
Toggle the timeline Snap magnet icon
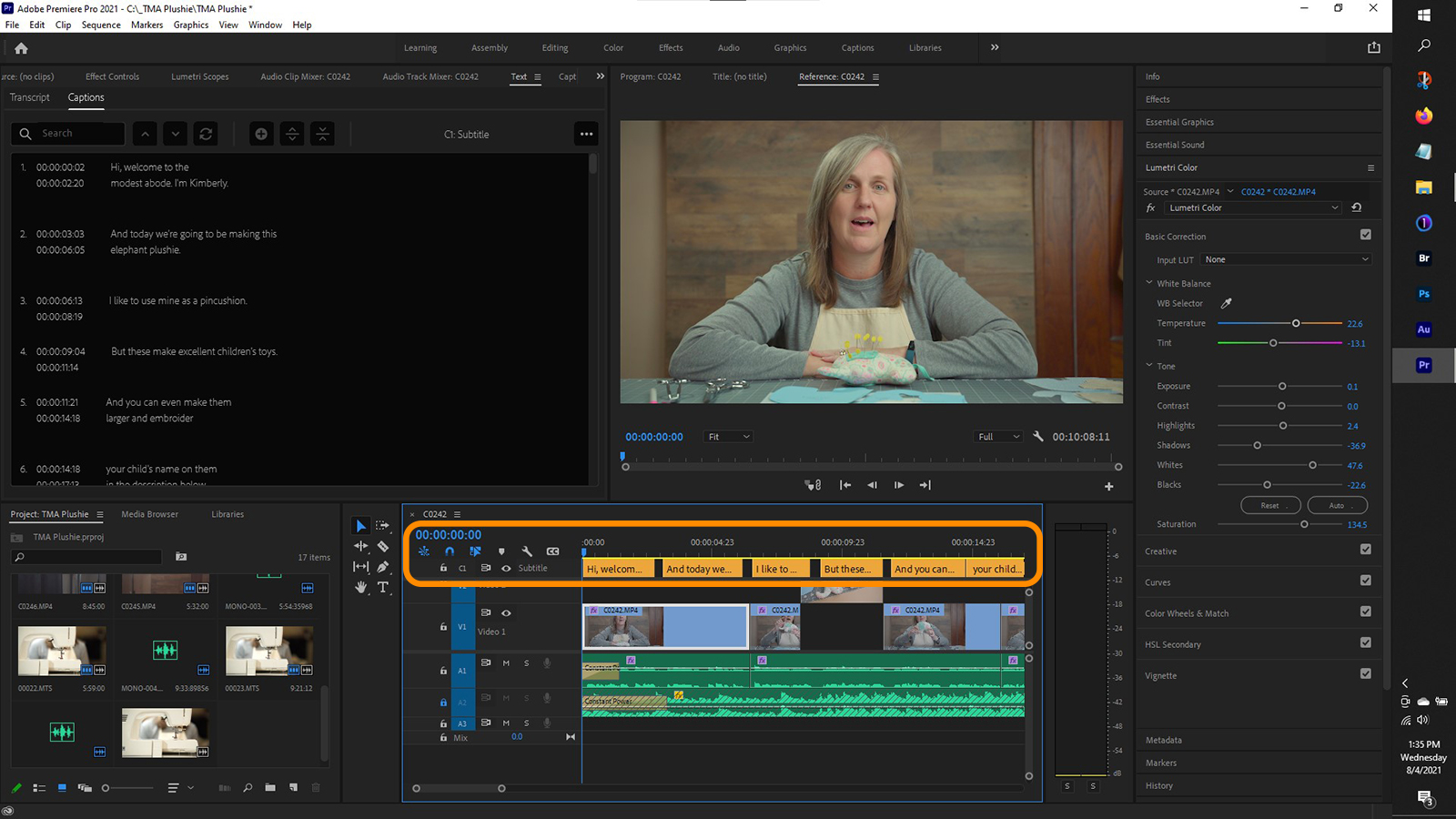pyautogui.click(x=450, y=551)
